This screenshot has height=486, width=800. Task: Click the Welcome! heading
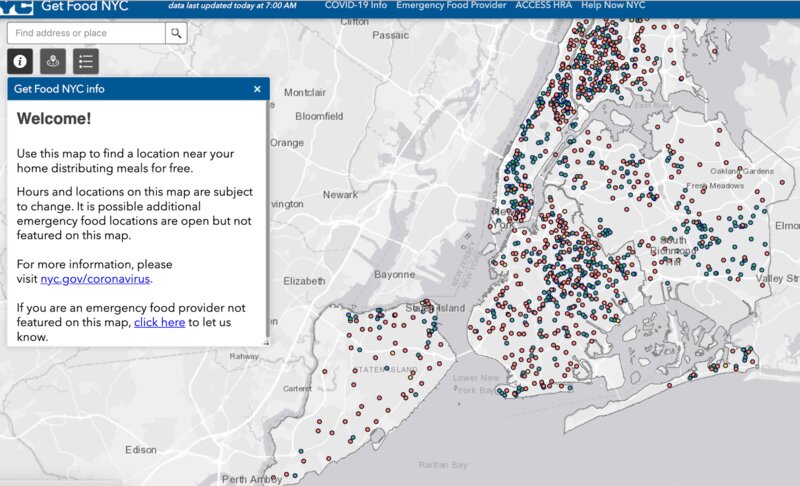click(x=54, y=118)
